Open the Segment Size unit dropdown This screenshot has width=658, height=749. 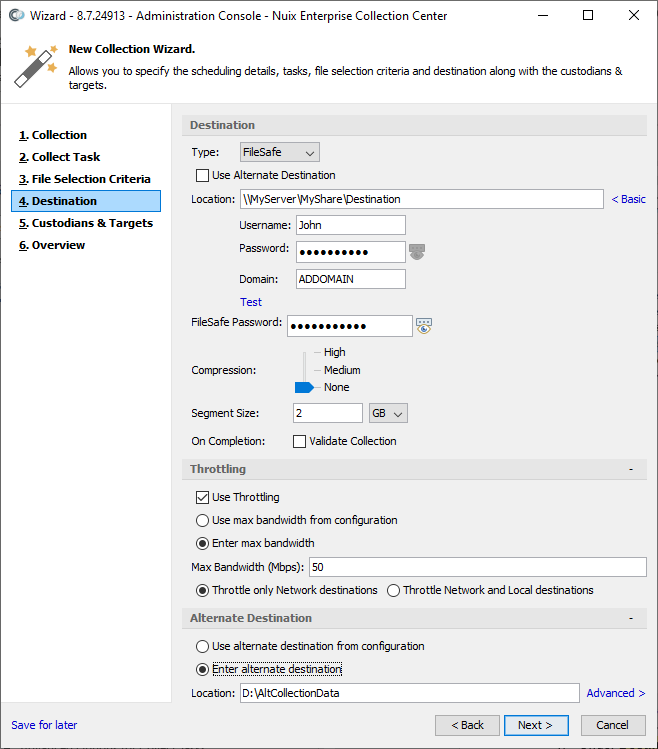[x=388, y=413]
